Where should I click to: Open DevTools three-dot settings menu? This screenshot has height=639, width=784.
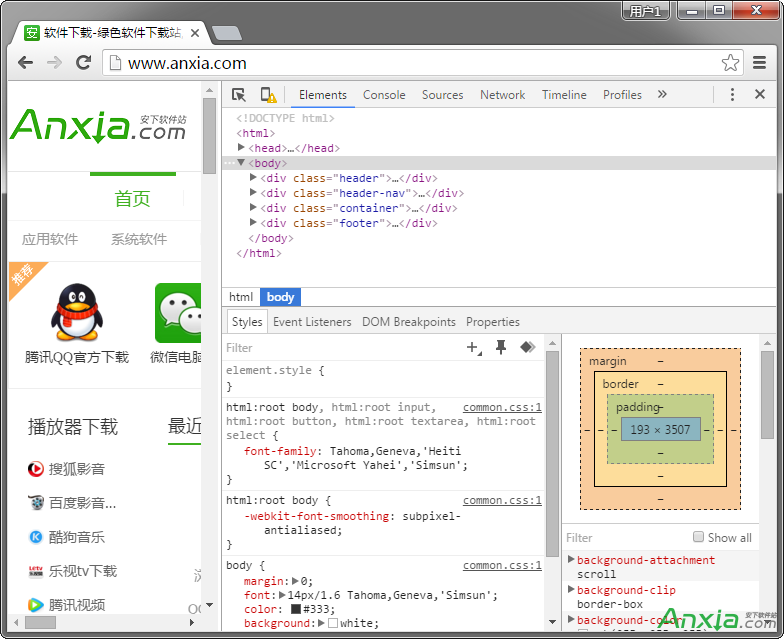pyautogui.click(x=732, y=94)
